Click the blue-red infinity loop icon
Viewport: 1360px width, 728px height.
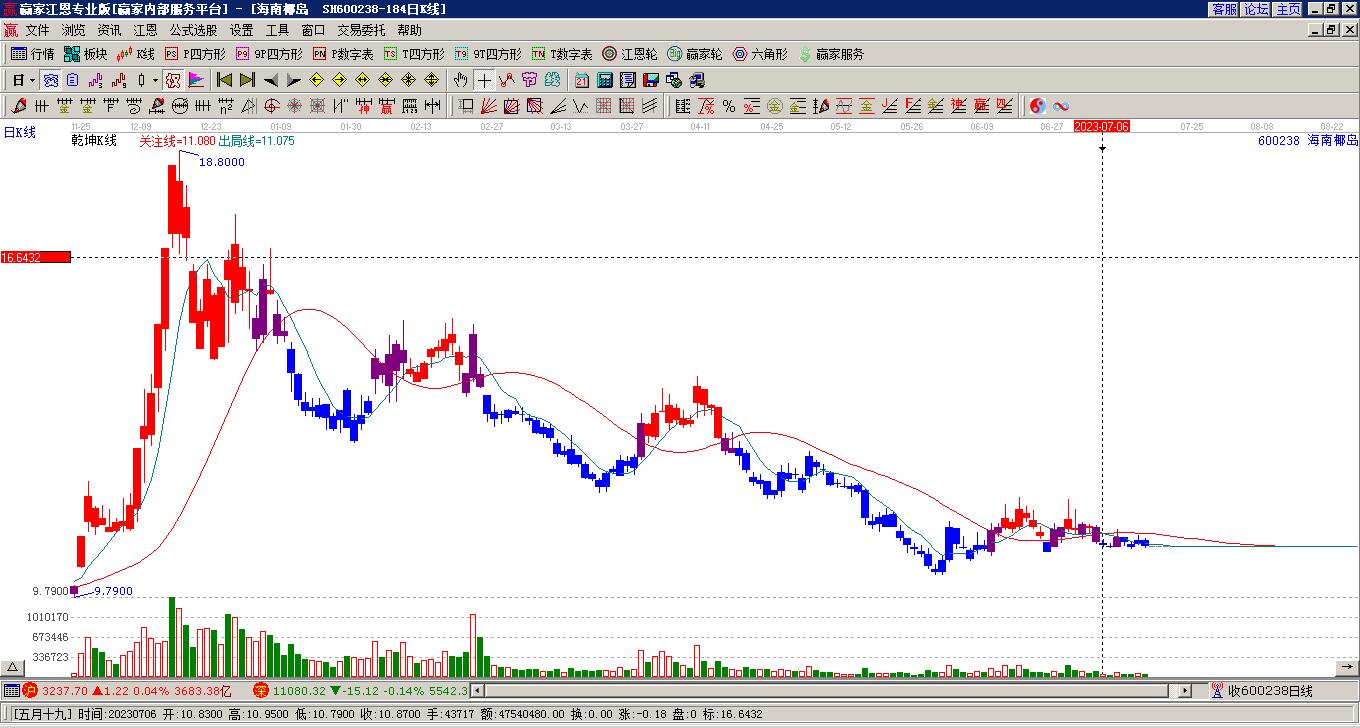tap(1061, 106)
